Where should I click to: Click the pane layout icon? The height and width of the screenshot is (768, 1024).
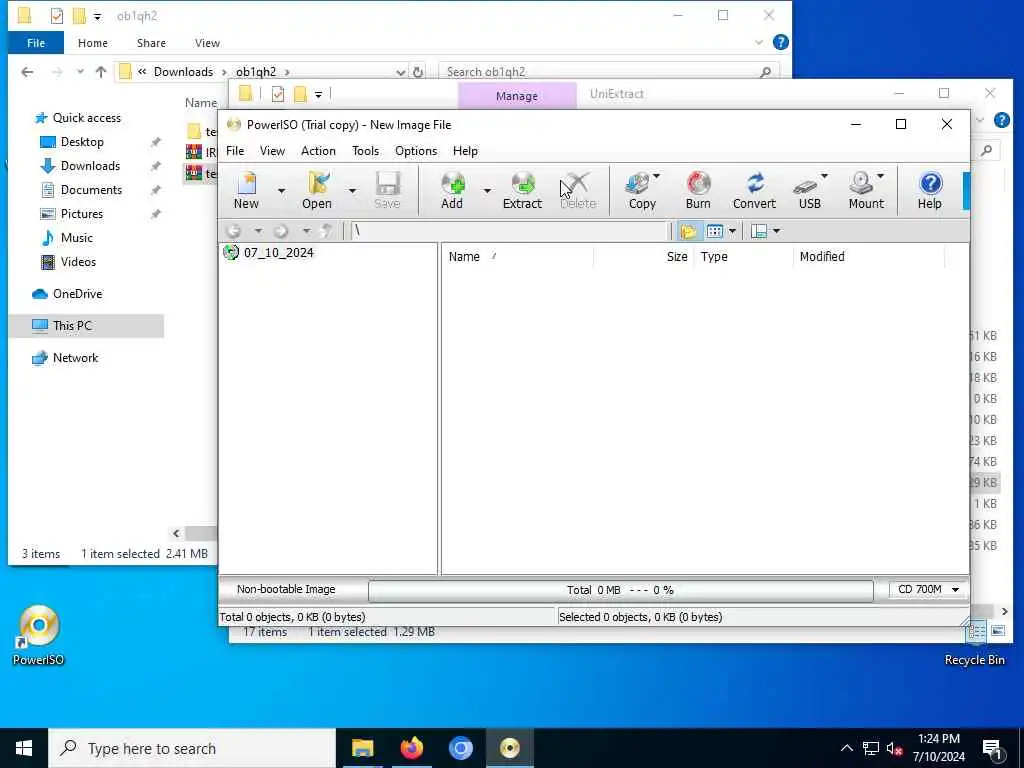[x=759, y=231]
